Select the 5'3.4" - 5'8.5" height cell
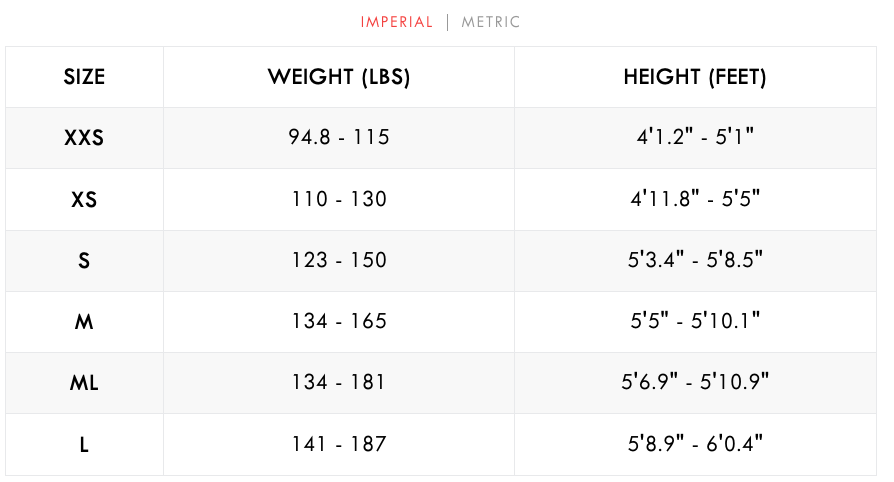894x482 pixels. coord(695,260)
